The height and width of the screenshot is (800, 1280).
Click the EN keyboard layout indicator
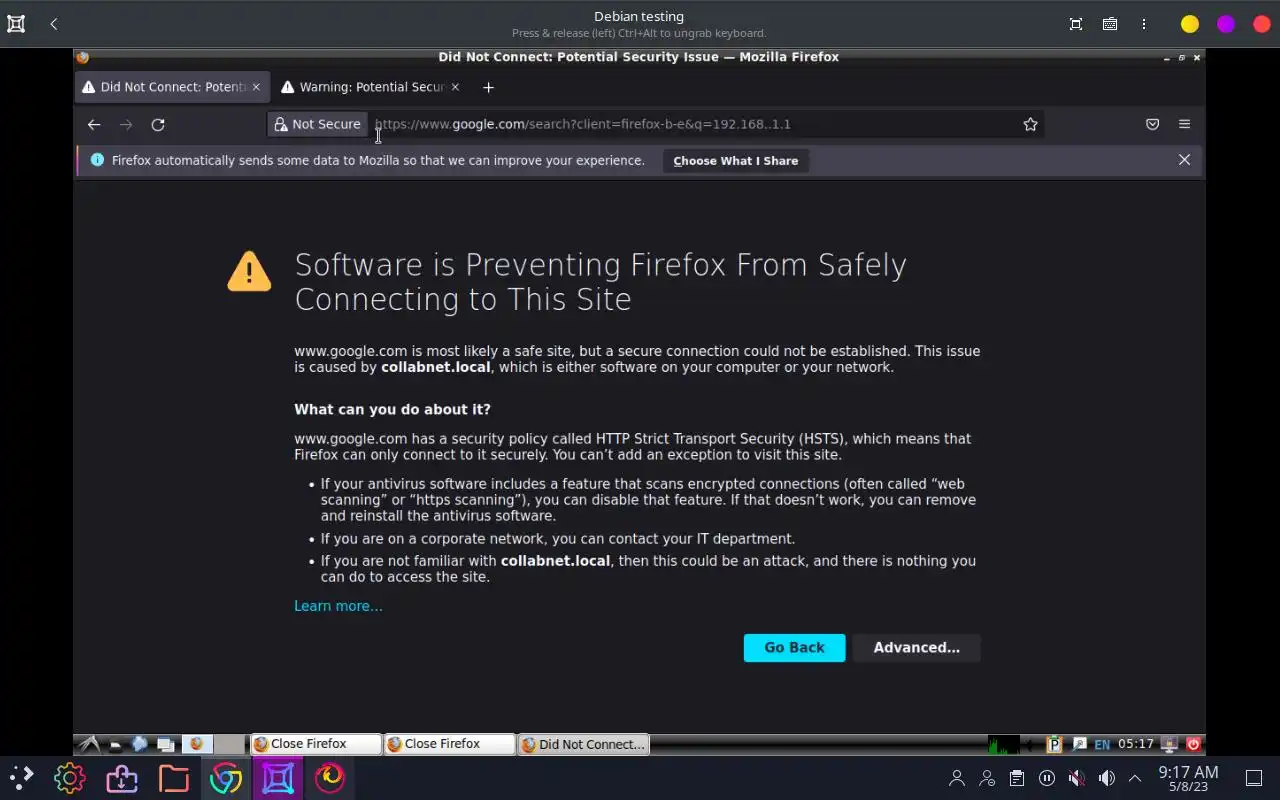click(x=1102, y=744)
